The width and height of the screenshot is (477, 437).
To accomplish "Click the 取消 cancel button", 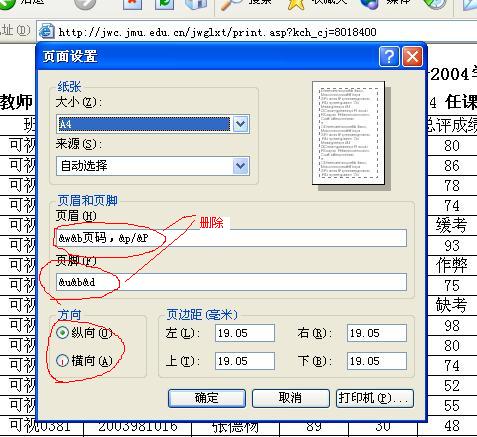I will pos(291,398).
